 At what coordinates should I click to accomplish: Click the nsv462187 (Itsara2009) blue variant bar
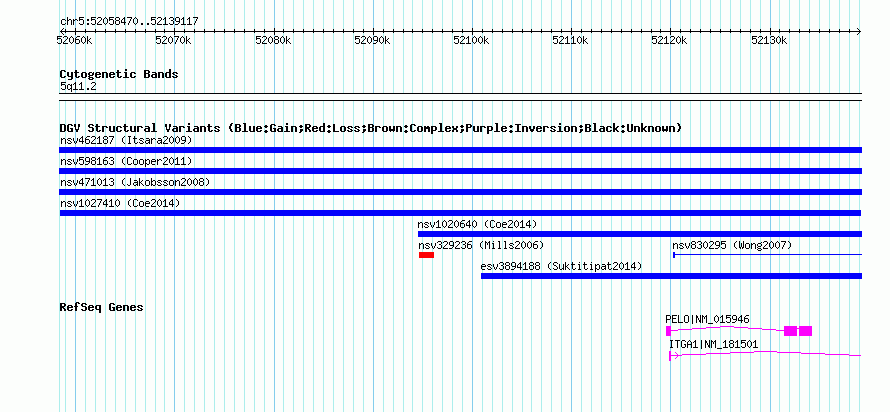pyautogui.click(x=460, y=150)
